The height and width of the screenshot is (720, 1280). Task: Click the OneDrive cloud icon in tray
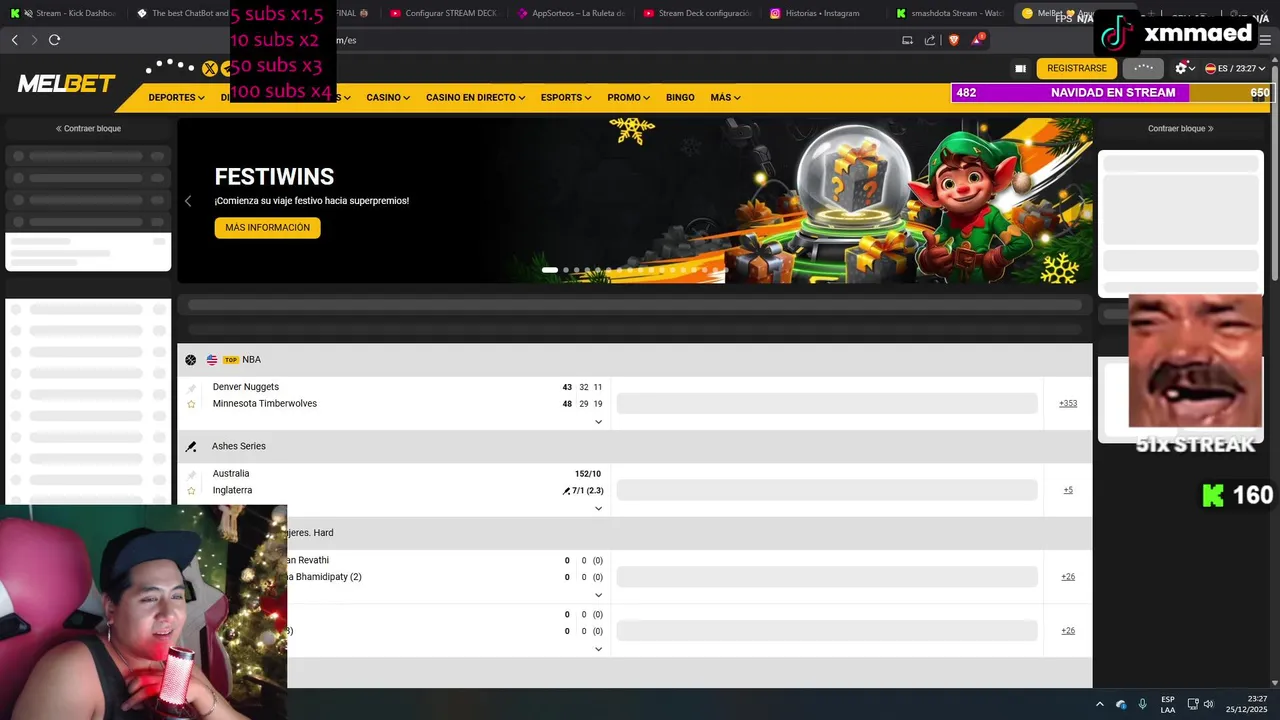point(1121,704)
